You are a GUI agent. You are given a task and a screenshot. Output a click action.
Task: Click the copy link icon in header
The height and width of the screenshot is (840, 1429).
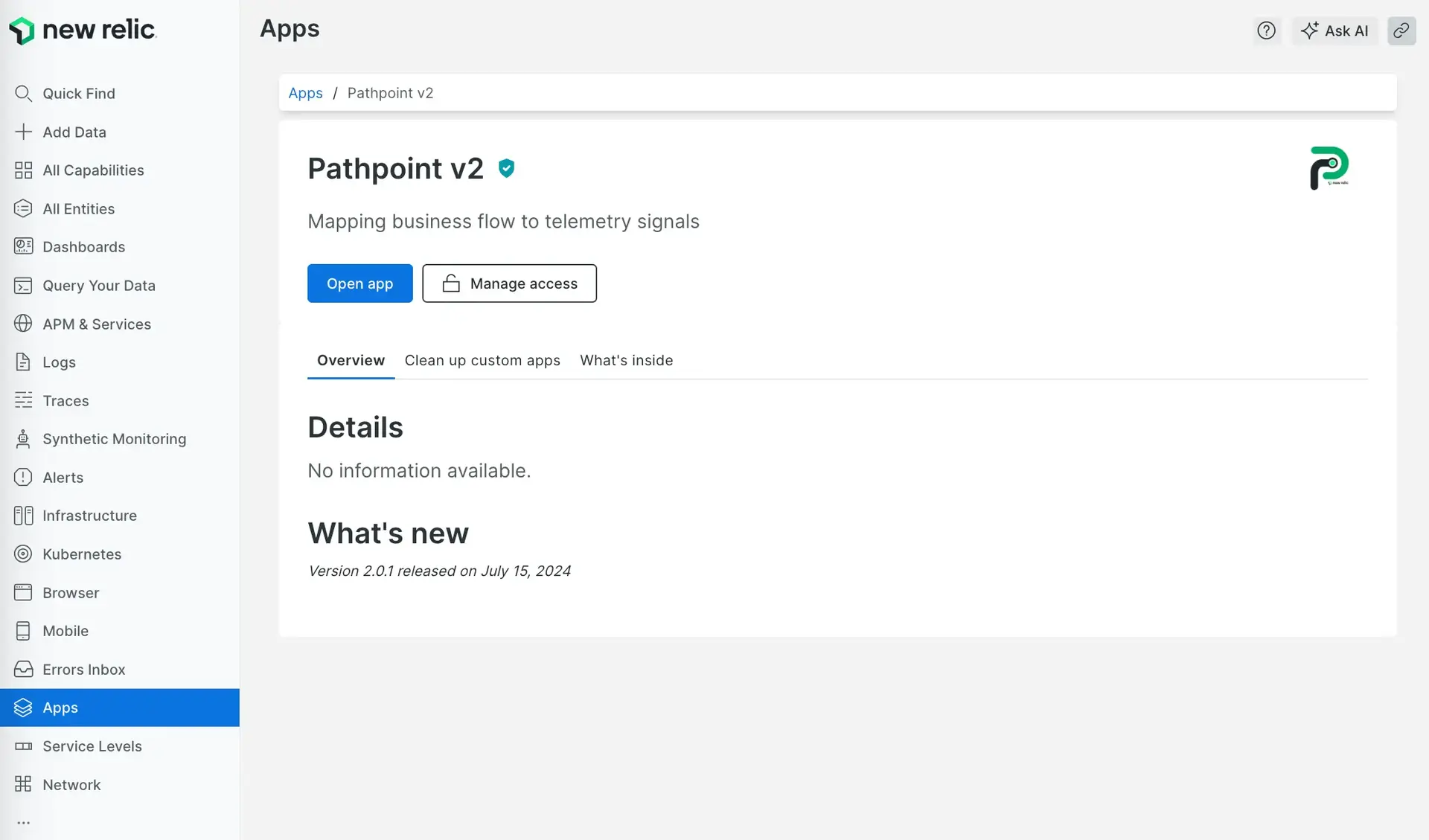1401,31
